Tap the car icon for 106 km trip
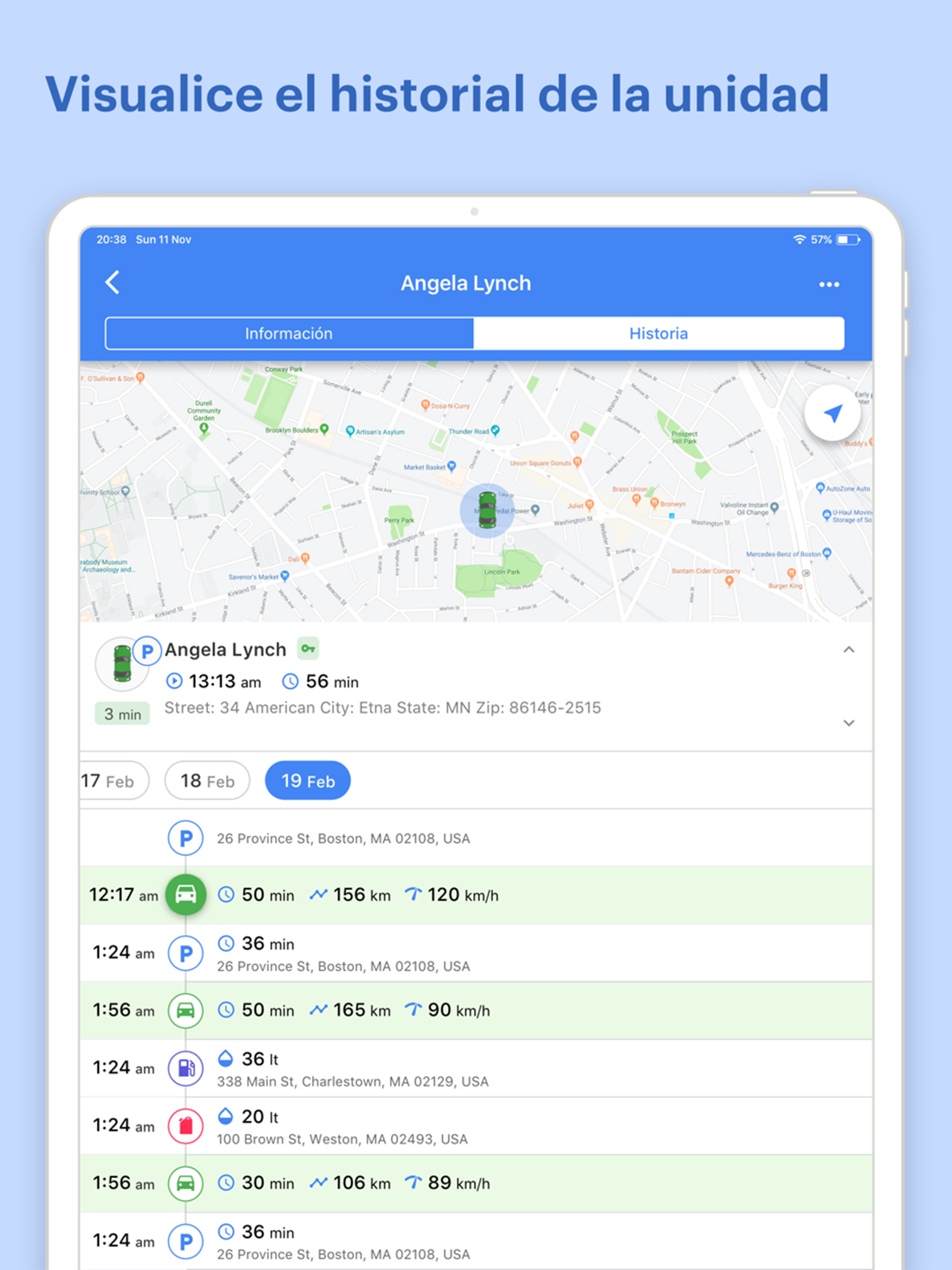 tap(185, 1184)
